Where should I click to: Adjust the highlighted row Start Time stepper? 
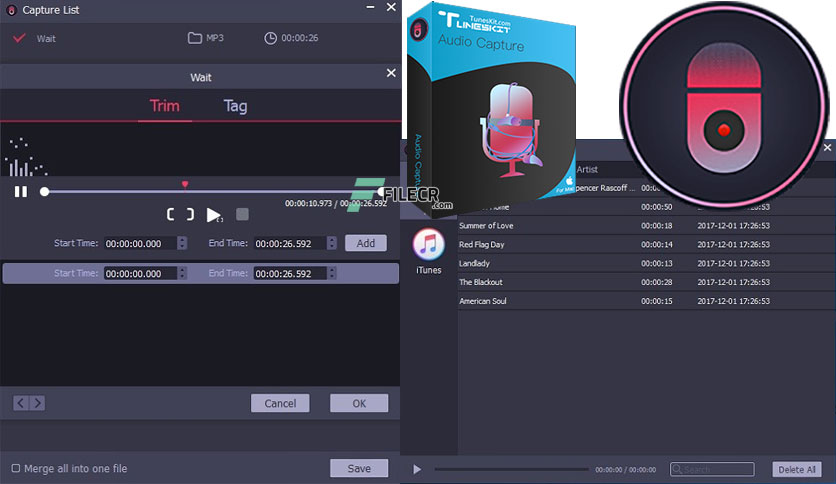click(x=182, y=273)
